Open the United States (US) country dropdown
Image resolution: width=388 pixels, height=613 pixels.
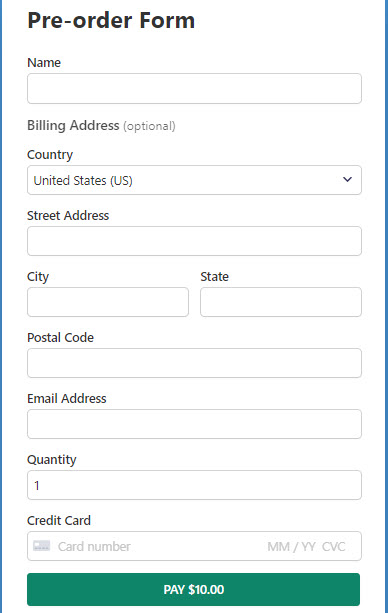tap(194, 180)
